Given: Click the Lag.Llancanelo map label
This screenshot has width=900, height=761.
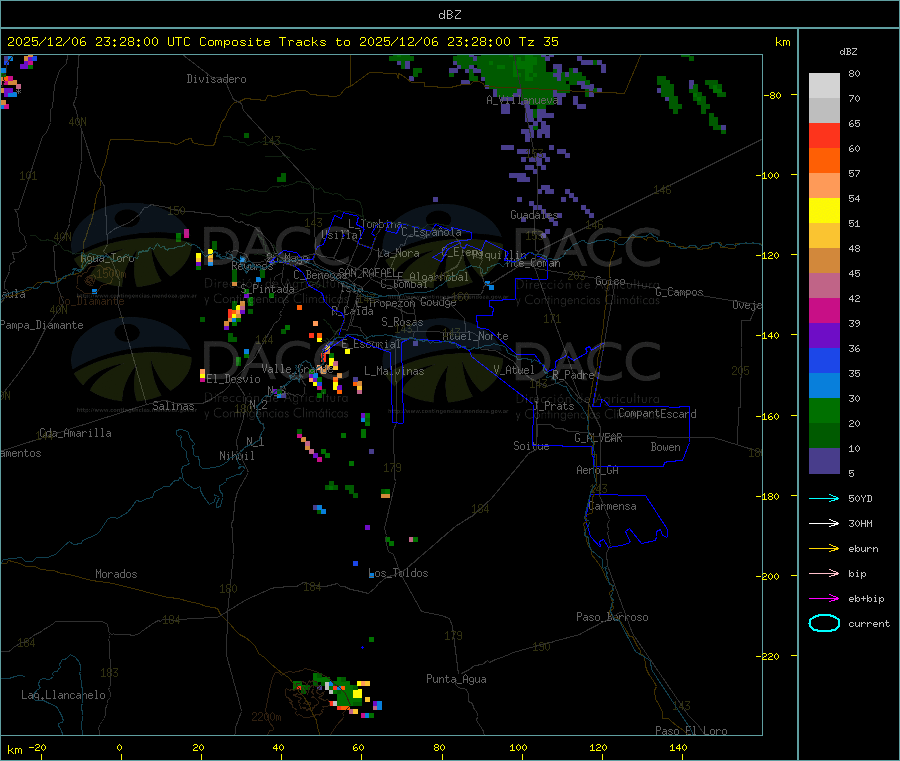Looking at the screenshot, I should 63,695.
